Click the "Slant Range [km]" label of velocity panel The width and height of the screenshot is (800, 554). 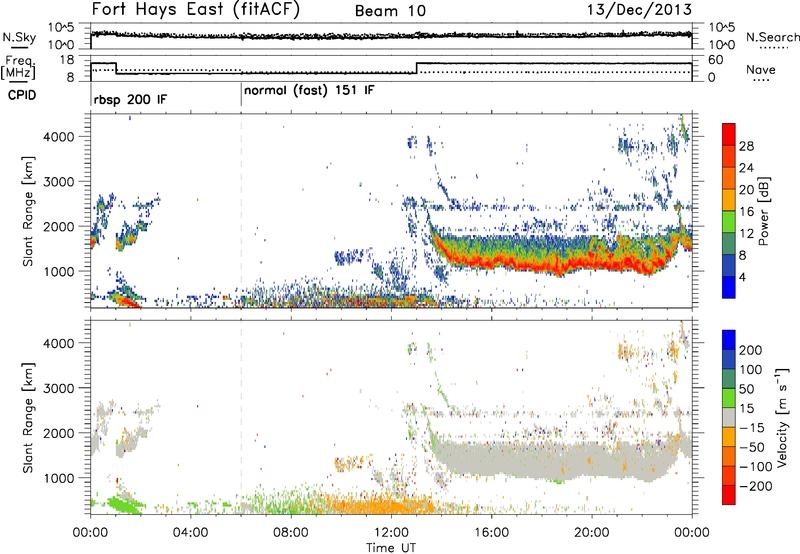click(x=28, y=417)
